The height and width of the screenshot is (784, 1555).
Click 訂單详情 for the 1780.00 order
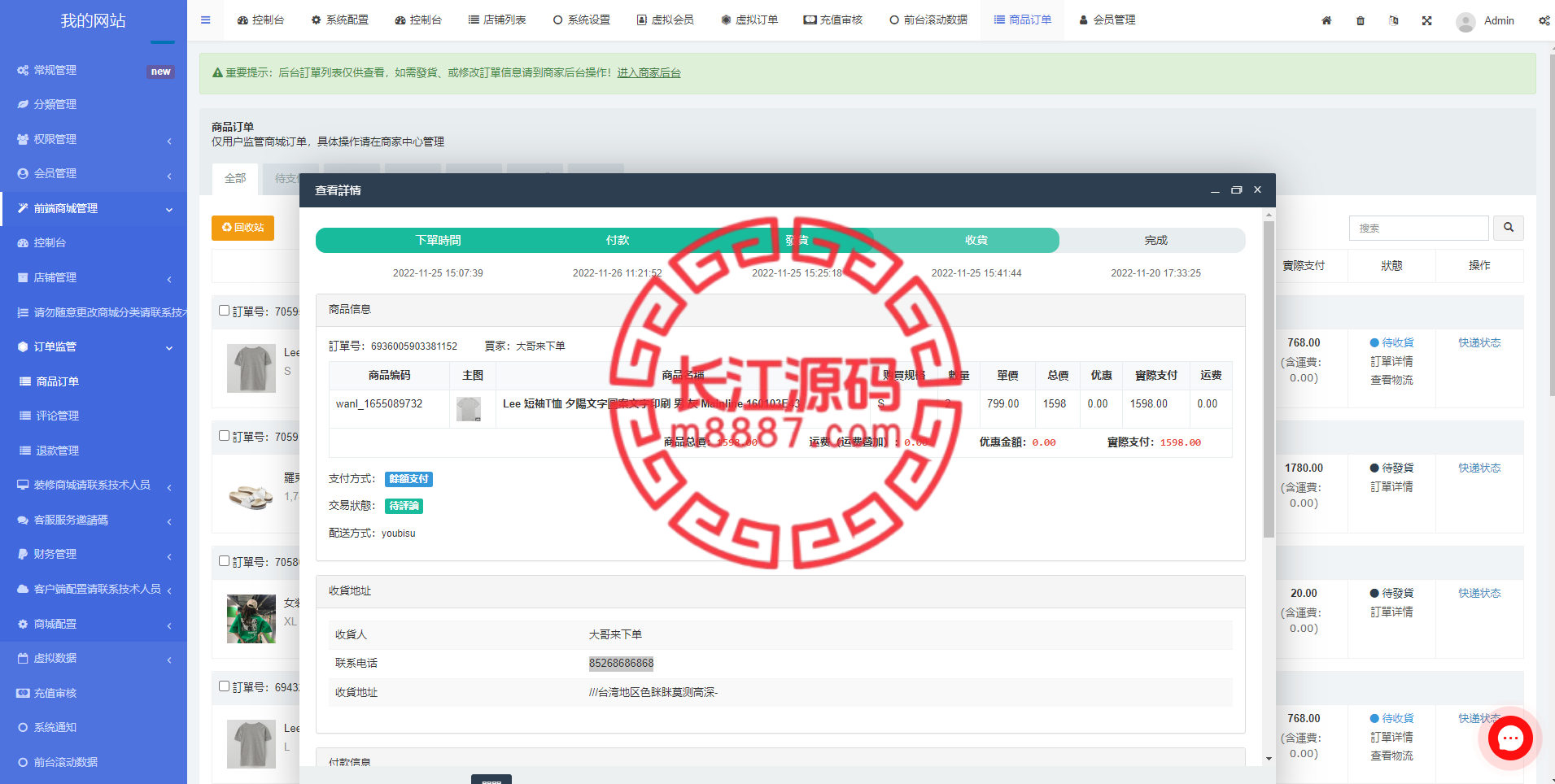coord(1391,487)
